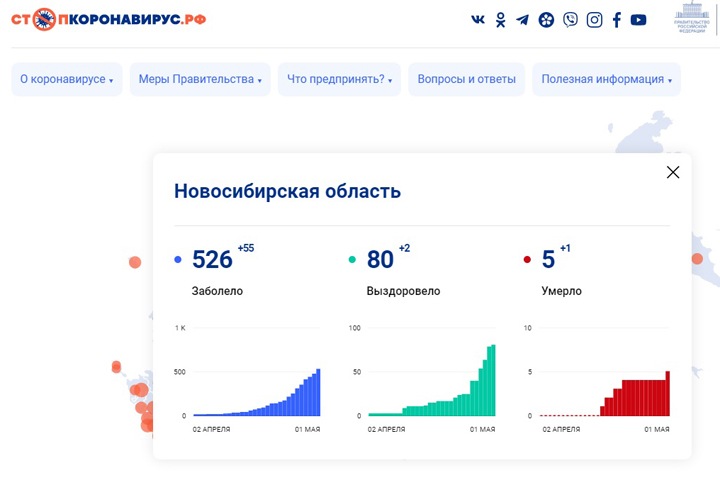Expand the 'О коронавирусе' dropdown menu

pyautogui.click(x=67, y=80)
